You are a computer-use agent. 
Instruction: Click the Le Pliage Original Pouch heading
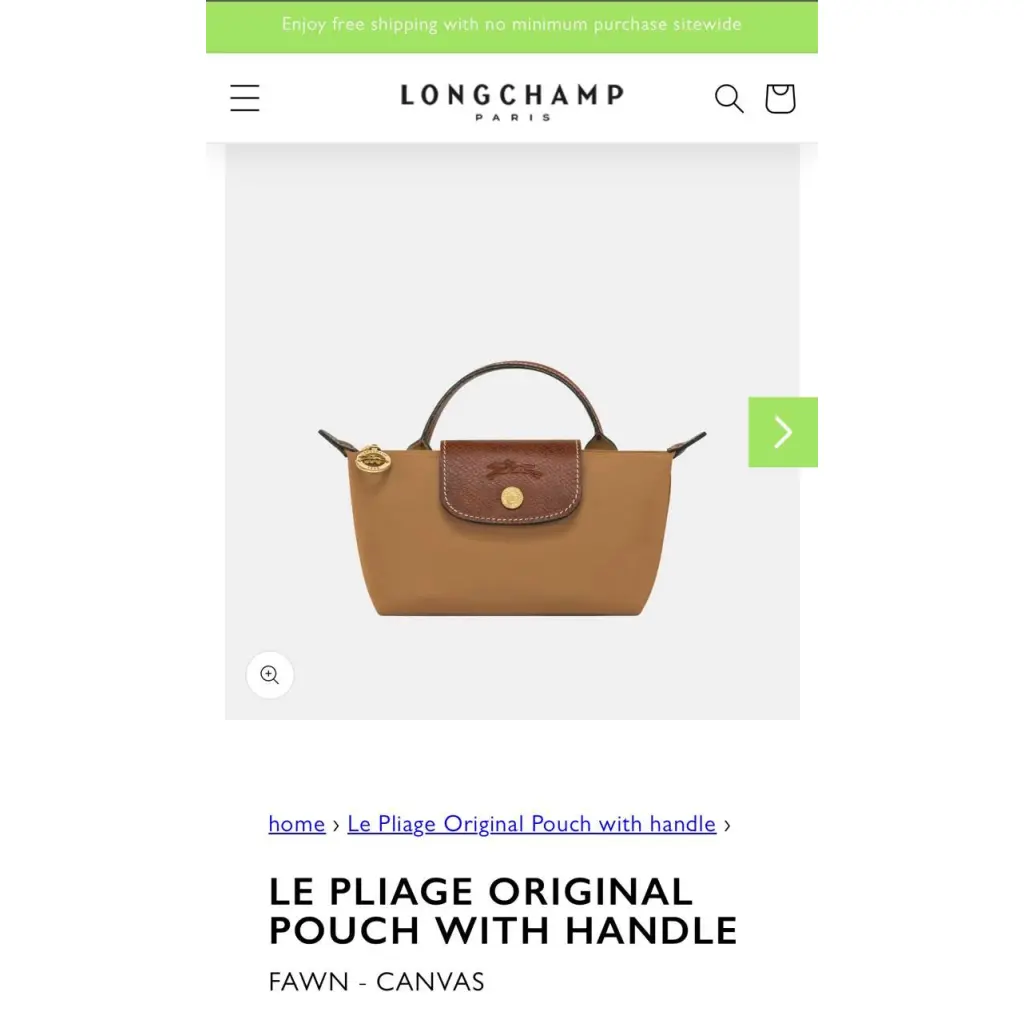pyautogui.click(x=503, y=911)
